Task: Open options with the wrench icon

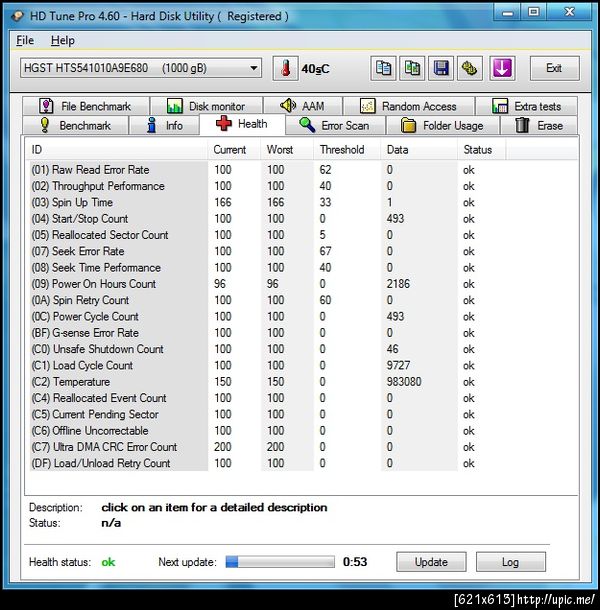Action: (x=470, y=68)
